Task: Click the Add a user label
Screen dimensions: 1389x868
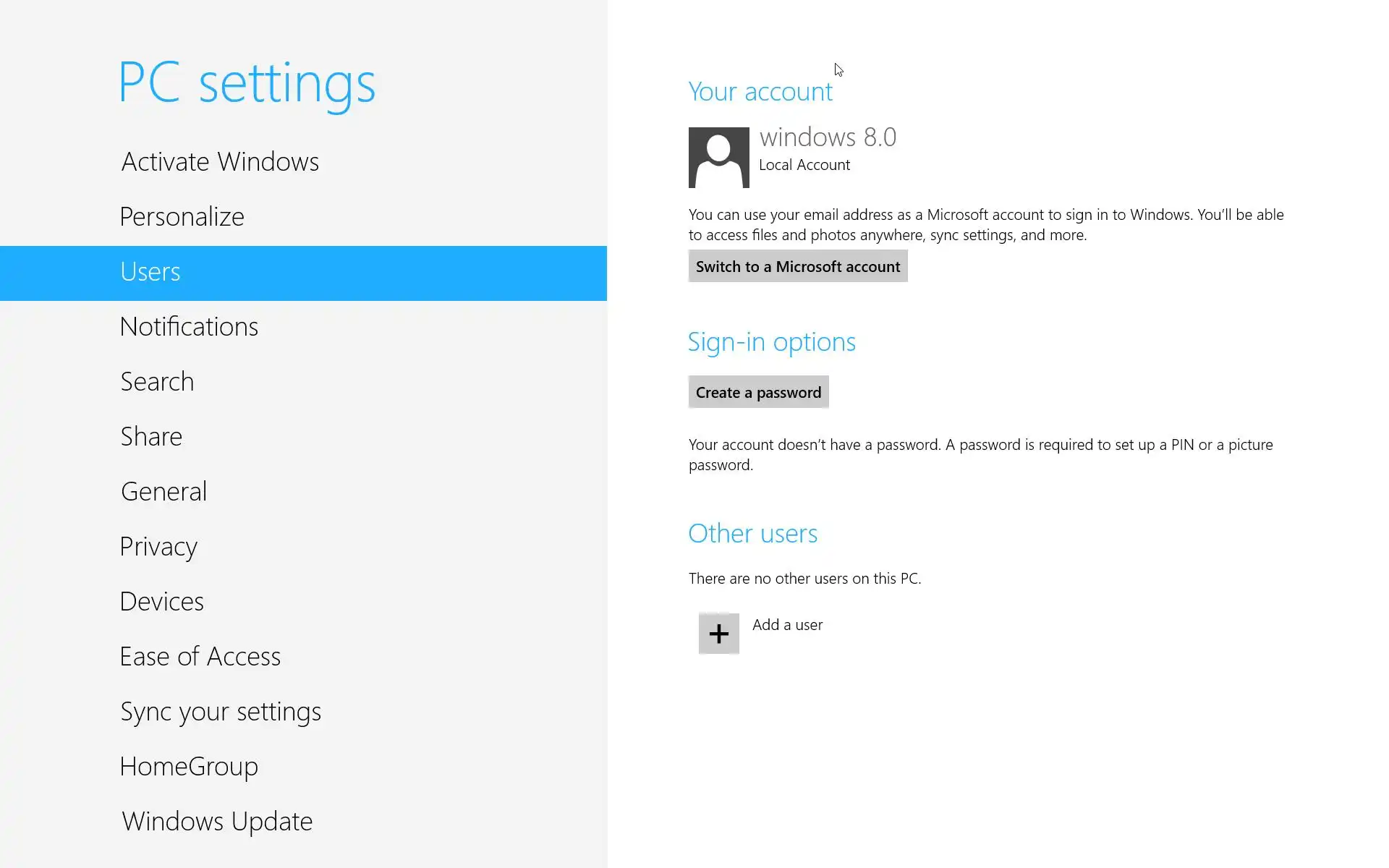Action: pyautogui.click(x=787, y=625)
